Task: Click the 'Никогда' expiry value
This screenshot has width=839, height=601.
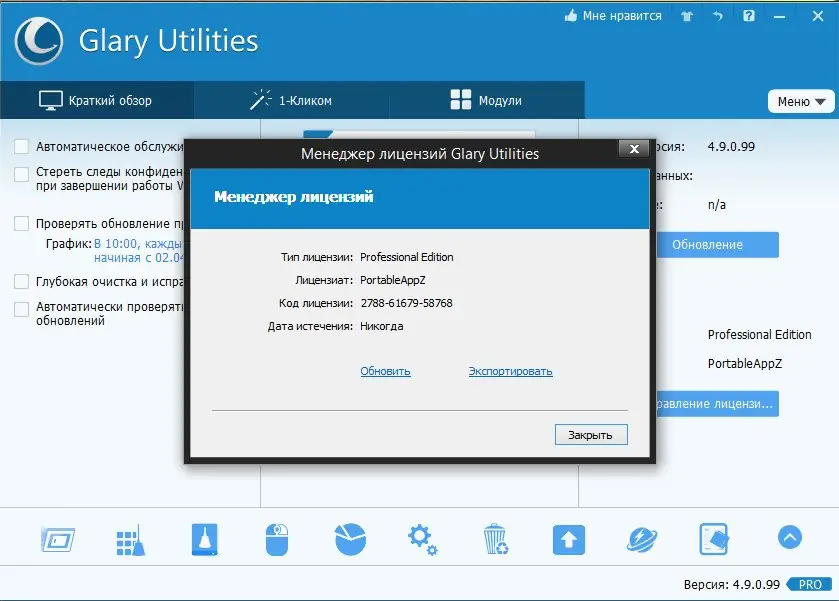Action: pos(382,326)
